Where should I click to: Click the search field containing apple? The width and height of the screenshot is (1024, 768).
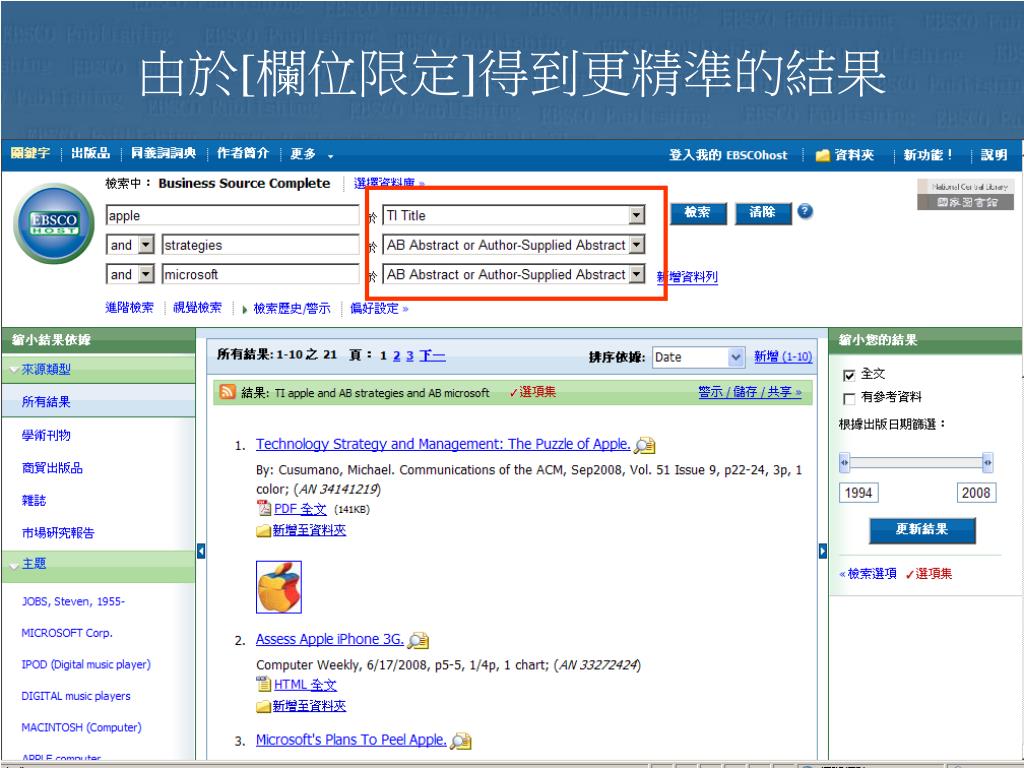(232, 216)
